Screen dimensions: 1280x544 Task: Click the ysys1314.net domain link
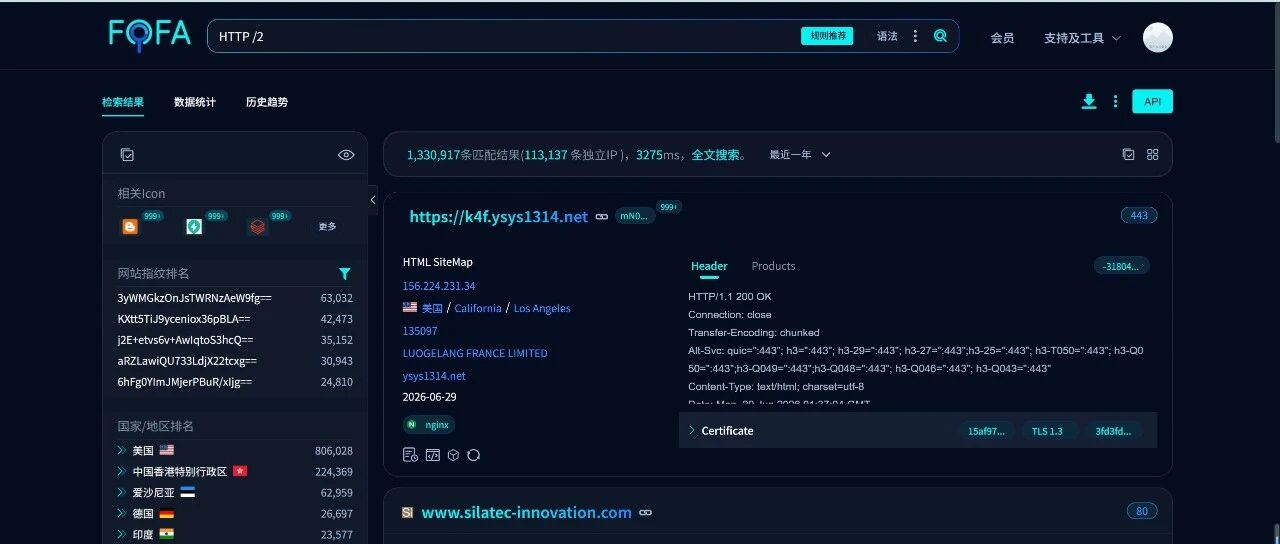[434, 376]
